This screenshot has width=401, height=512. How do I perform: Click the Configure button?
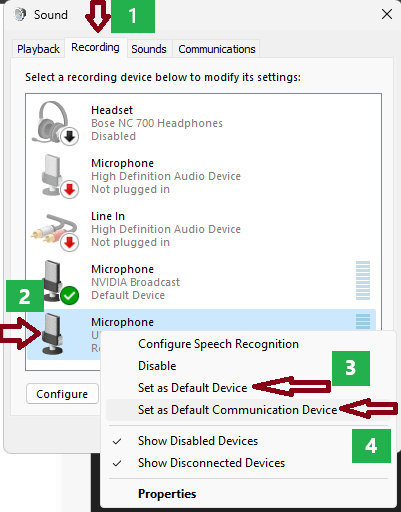[62, 394]
